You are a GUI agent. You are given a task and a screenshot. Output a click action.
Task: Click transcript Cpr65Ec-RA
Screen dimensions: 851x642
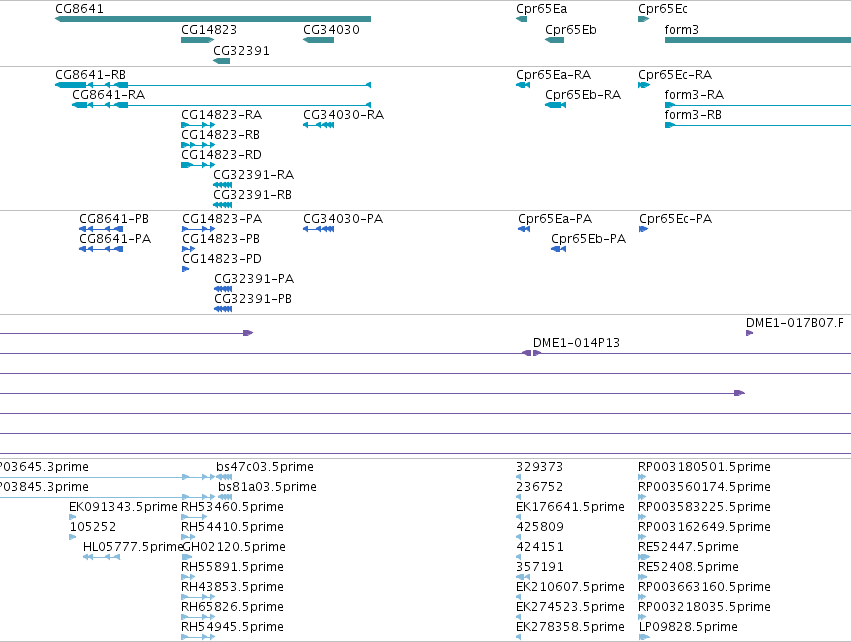click(x=644, y=85)
